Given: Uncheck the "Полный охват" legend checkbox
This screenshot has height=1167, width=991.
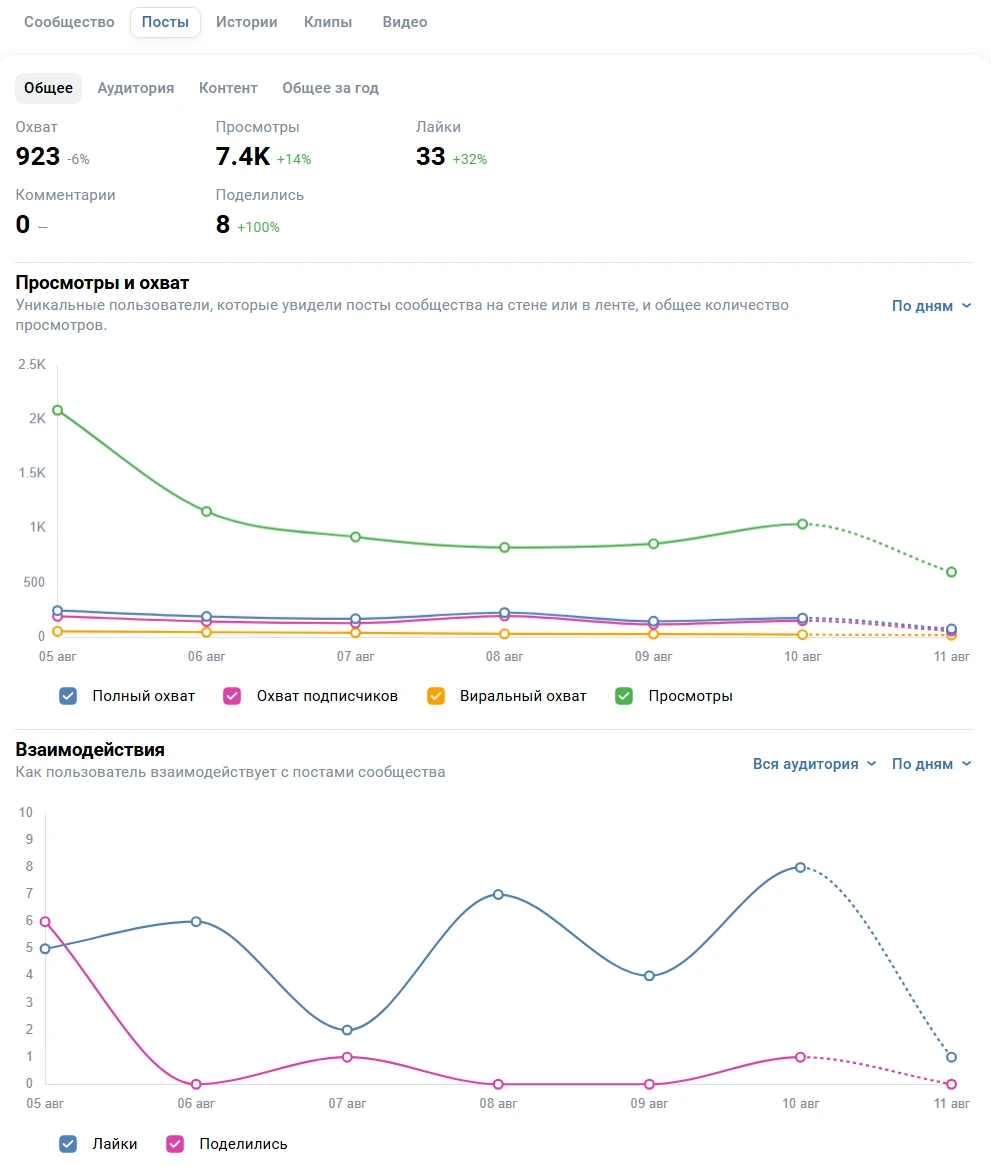Looking at the screenshot, I should pos(68,696).
